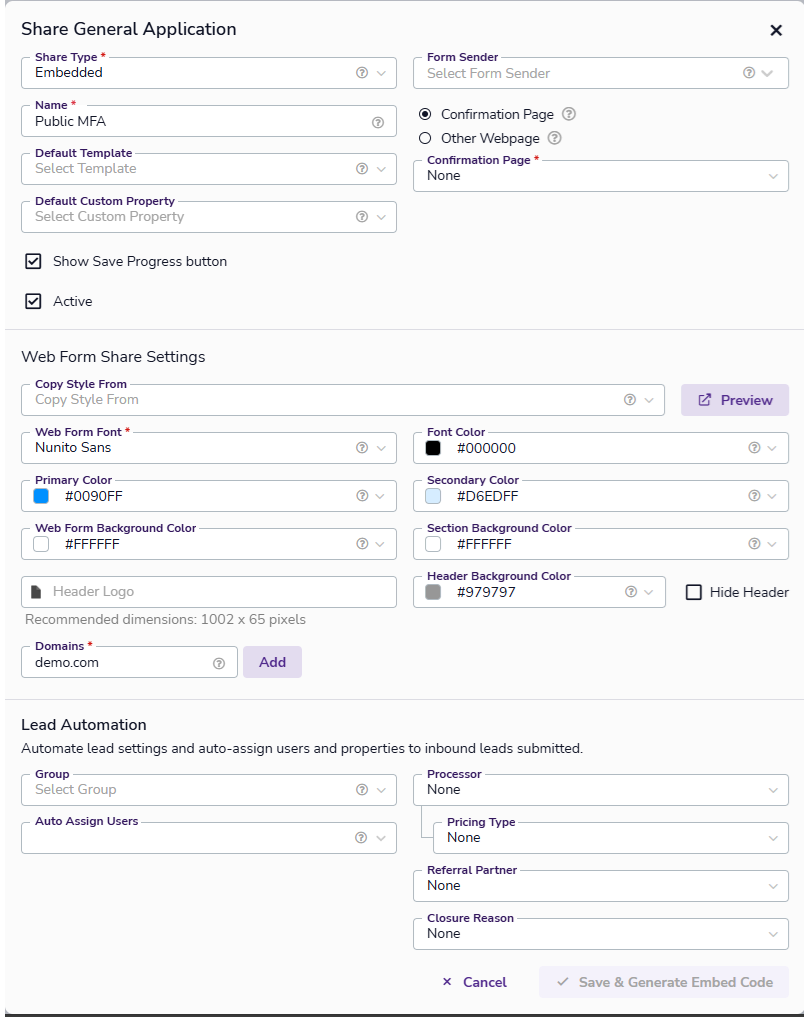Close the Share General Application dialog
The image size is (806, 1017).
pyautogui.click(x=776, y=30)
